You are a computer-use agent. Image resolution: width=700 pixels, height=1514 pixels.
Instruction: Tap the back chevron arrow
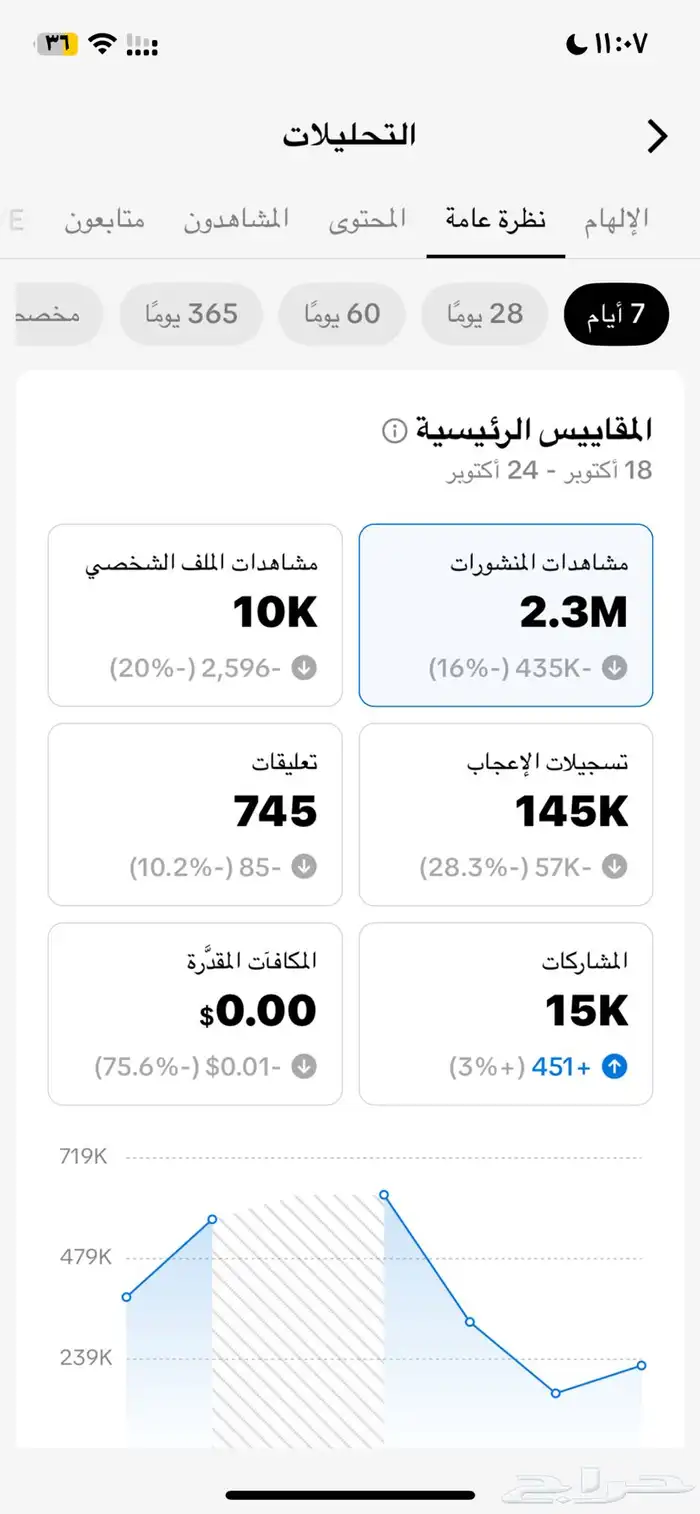coord(656,136)
